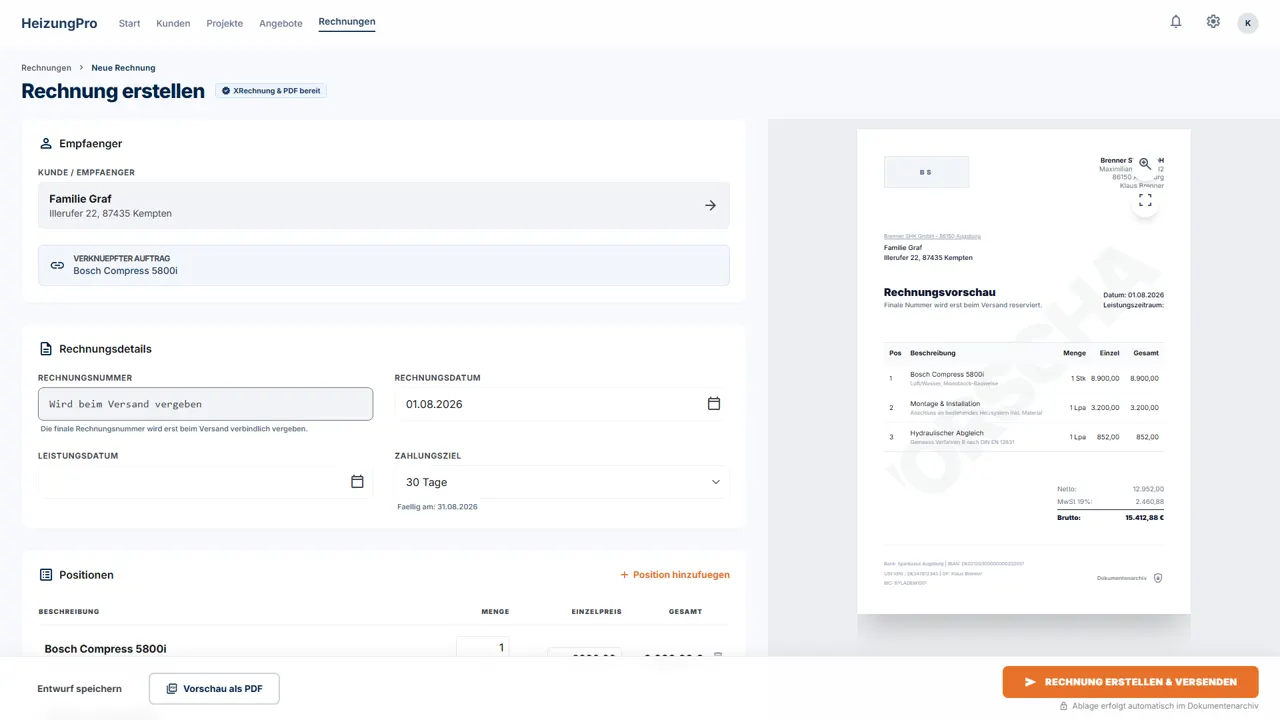Screen dimensions: 1280x720
Task: Click the Ablage erfolgt automatisch note
Action: click(1165, 706)
